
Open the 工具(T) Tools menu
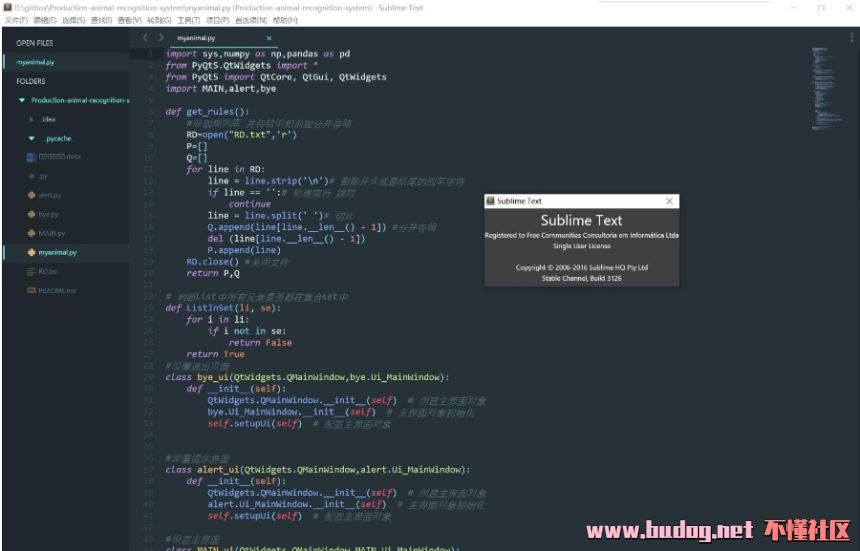pyautogui.click(x=188, y=20)
